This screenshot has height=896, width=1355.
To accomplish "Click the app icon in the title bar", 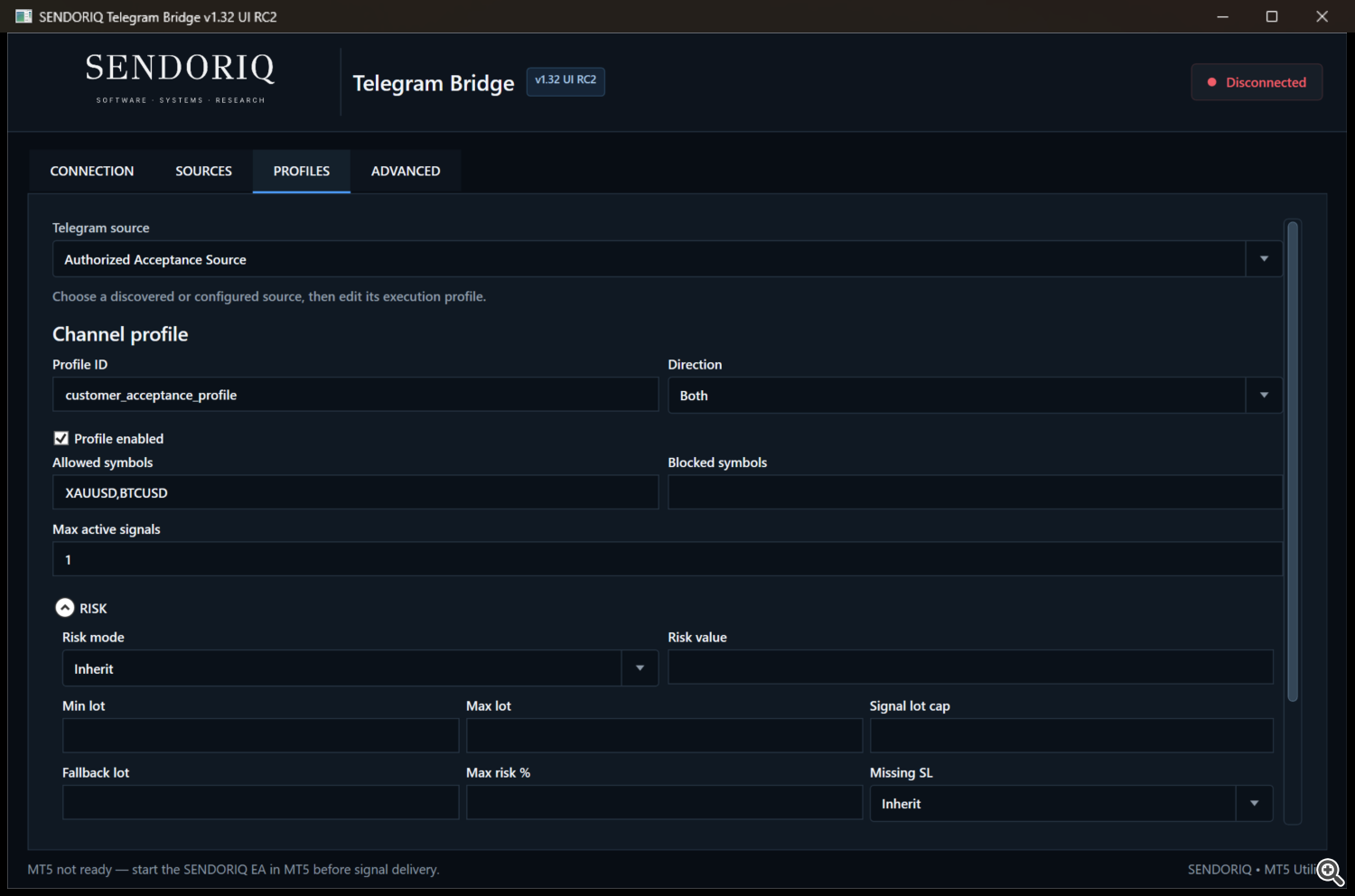I will click(23, 16).
